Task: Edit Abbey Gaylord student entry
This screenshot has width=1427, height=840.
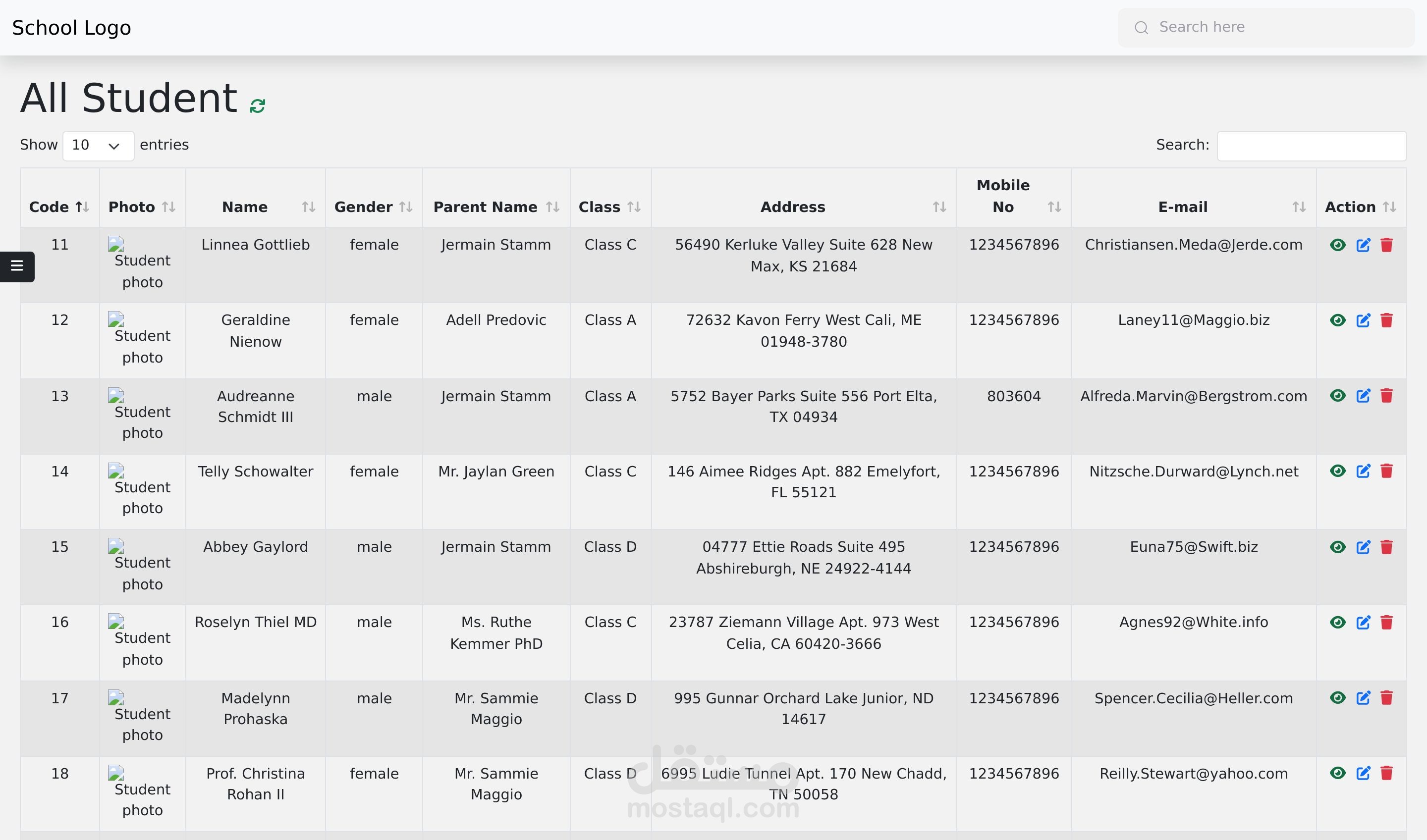Action: (x=1363, y=547)
